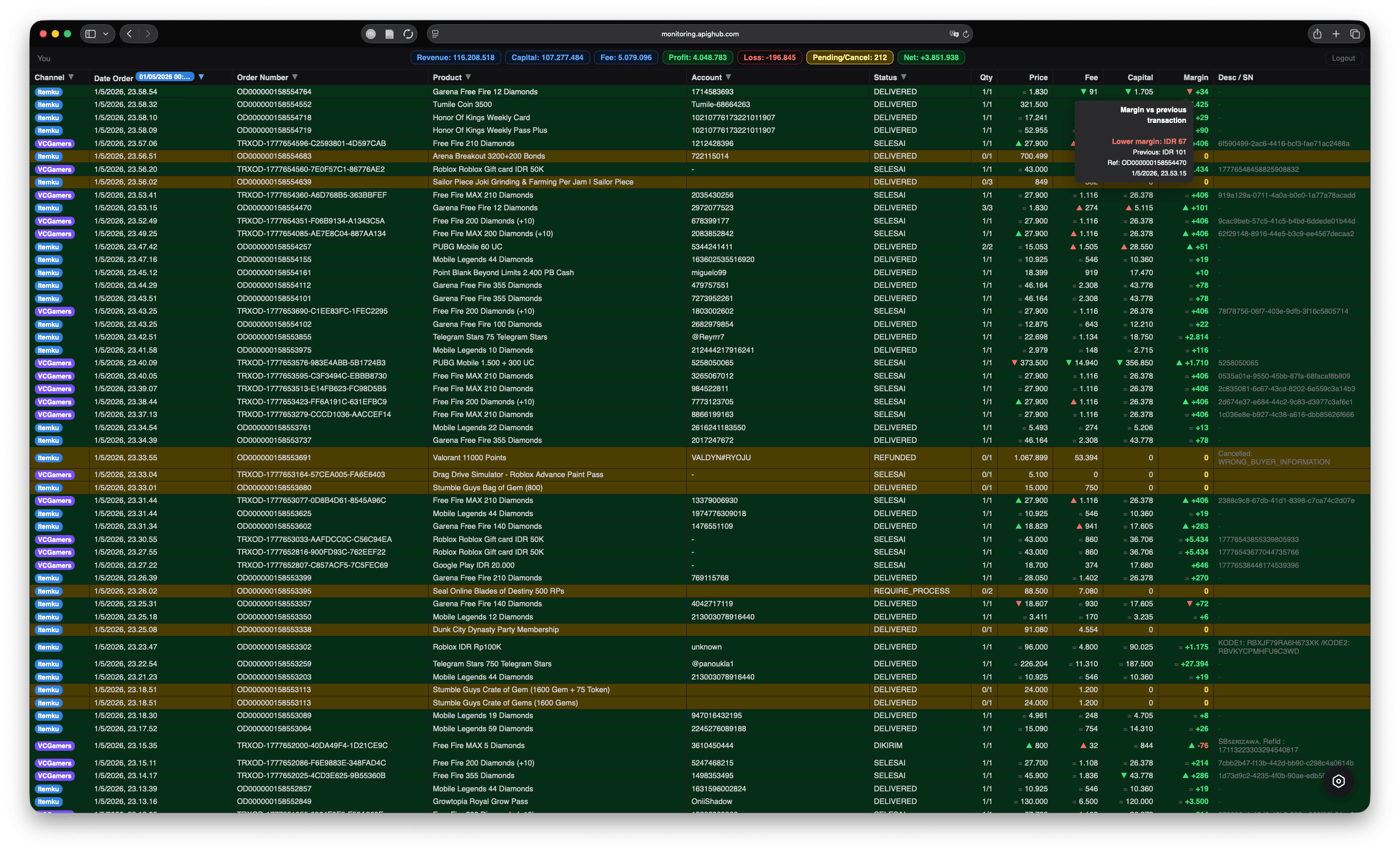The width and height of the screenshot is (1400, 852).
Task: Click the VCGamers badge on the 23.57.06 row
Action: pos(54,144)
